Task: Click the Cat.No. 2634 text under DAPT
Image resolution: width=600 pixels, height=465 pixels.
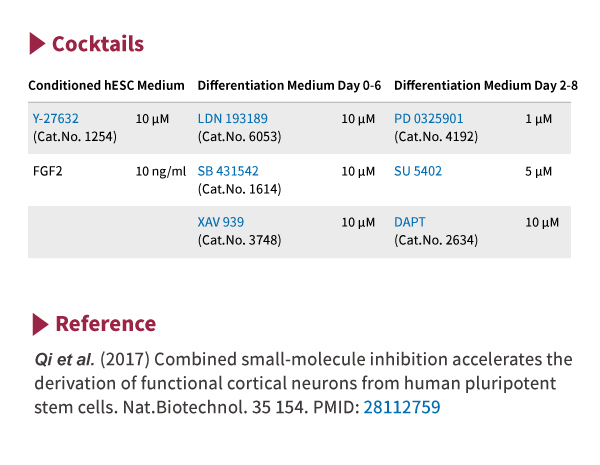Action: [x=436, y=240]
